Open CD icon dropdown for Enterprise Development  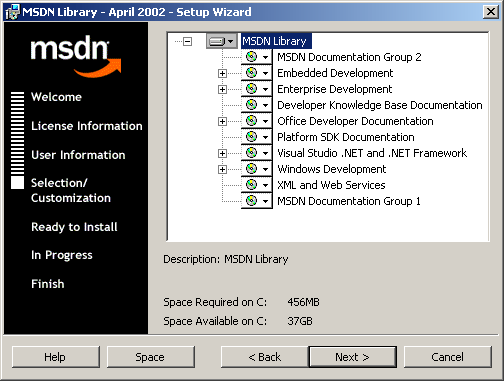(257, 89)
